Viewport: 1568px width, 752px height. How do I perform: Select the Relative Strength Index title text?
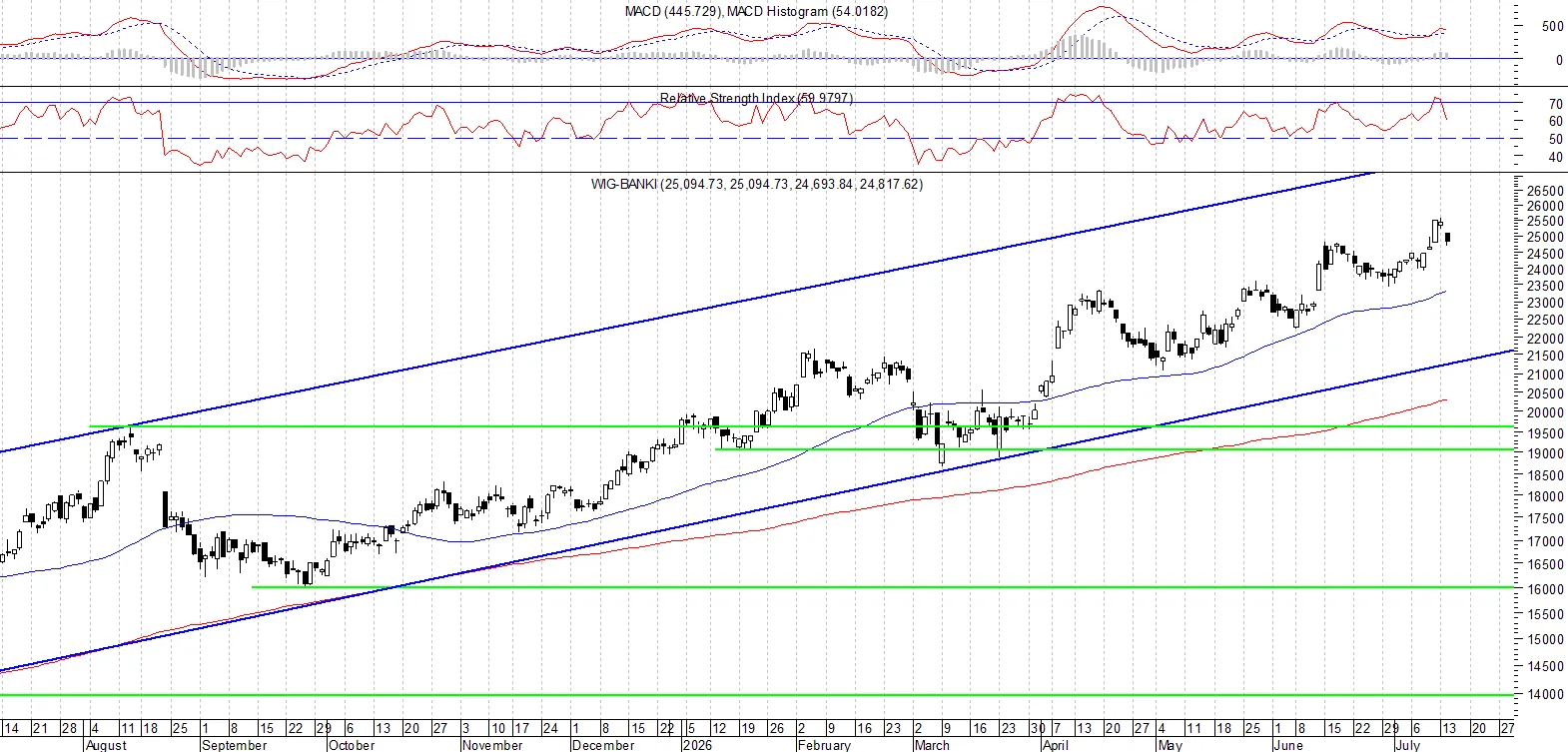[756, 98]
